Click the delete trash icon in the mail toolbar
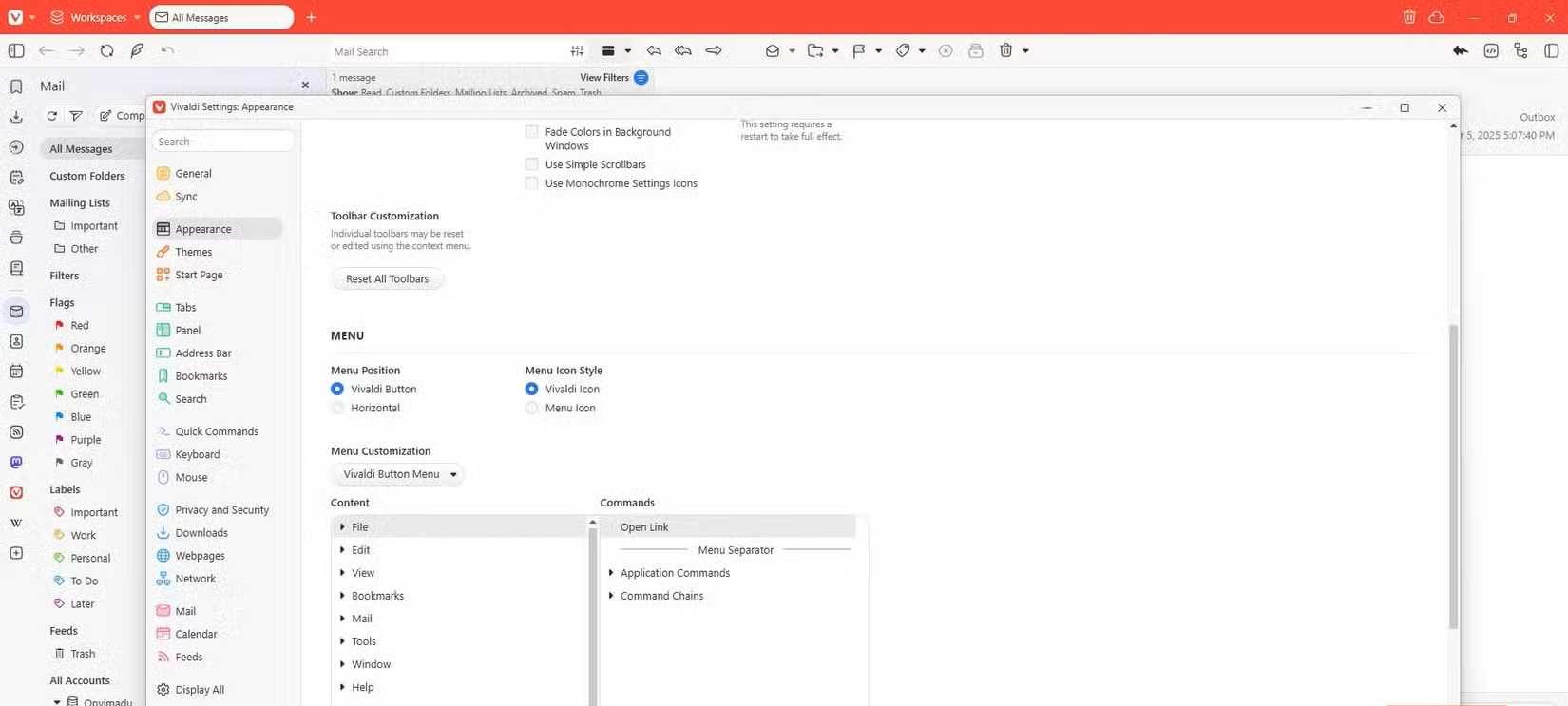This screenshot has width=1568, height=706. [x=1005, y=51]
